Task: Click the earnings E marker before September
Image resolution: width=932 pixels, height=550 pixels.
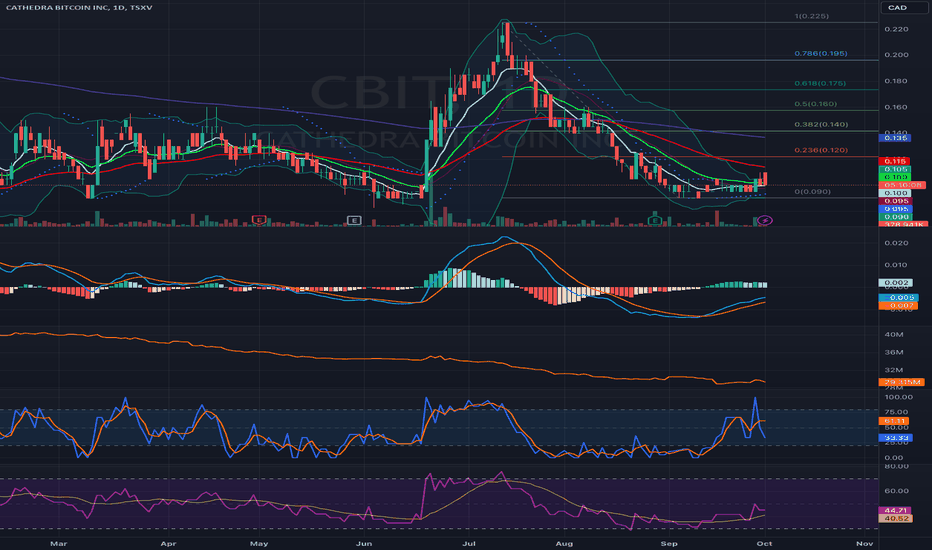Action: coord(654,221)
